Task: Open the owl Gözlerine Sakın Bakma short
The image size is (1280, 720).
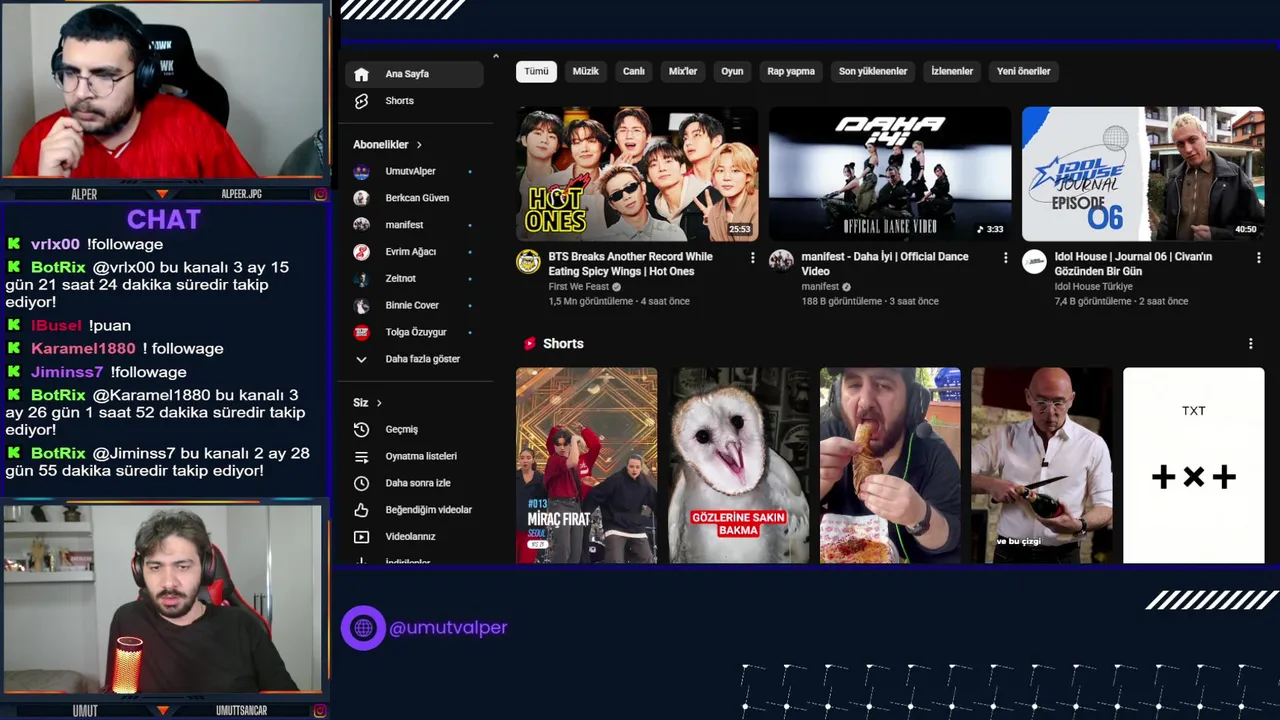Action: pos(738,465)
